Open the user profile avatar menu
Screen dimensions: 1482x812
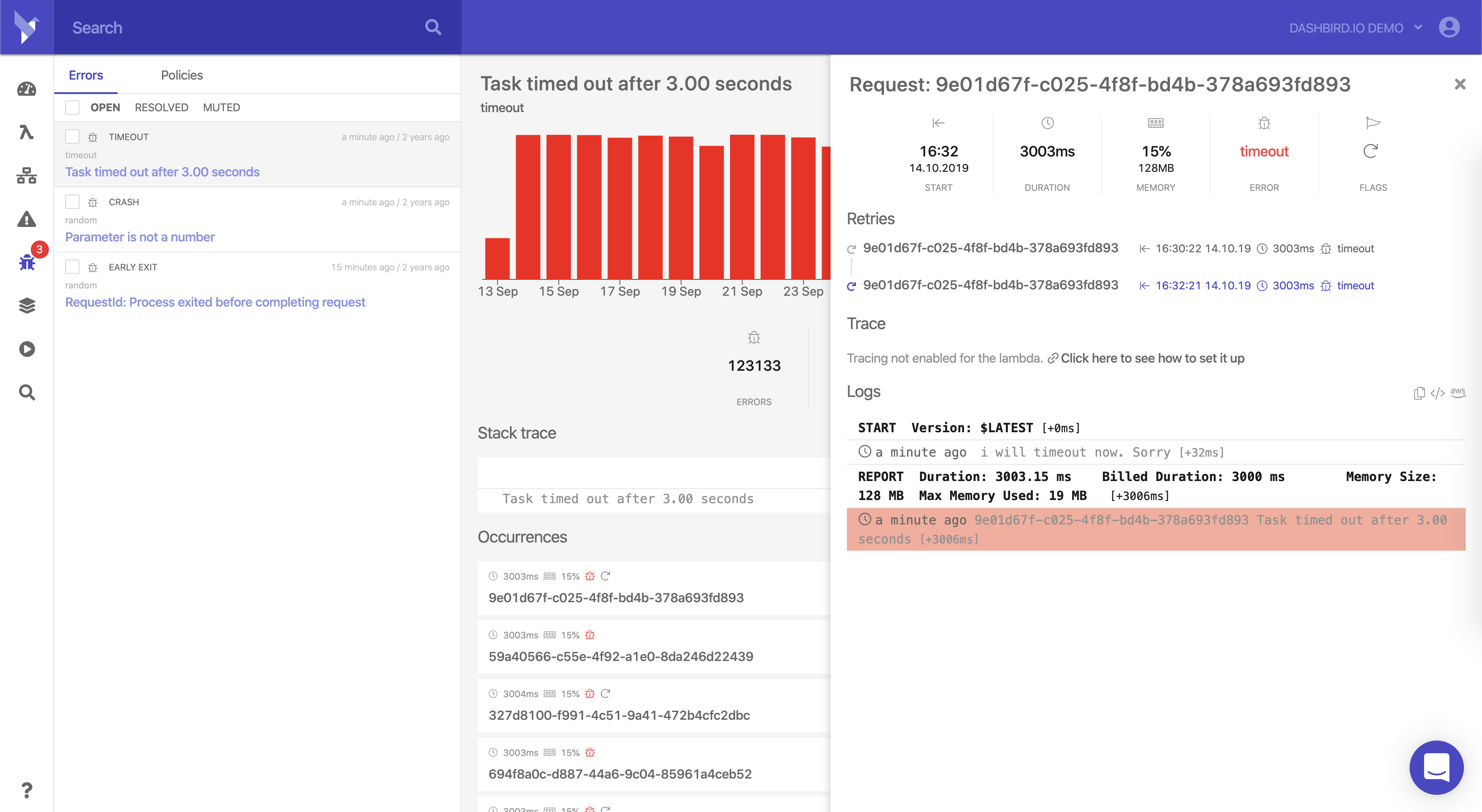(1449, 27)
